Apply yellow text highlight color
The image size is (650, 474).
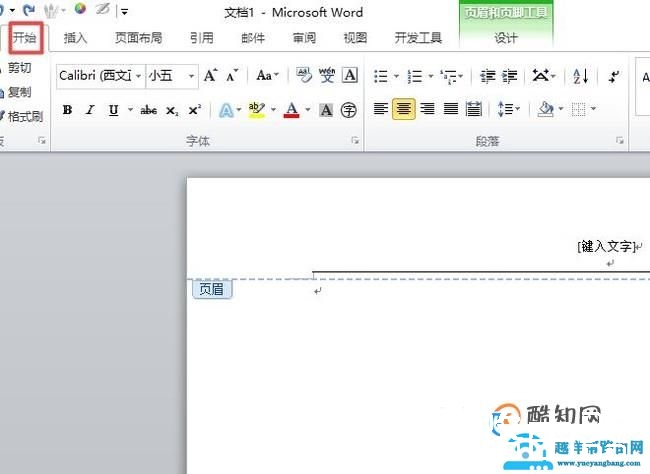tap(257, 110)
